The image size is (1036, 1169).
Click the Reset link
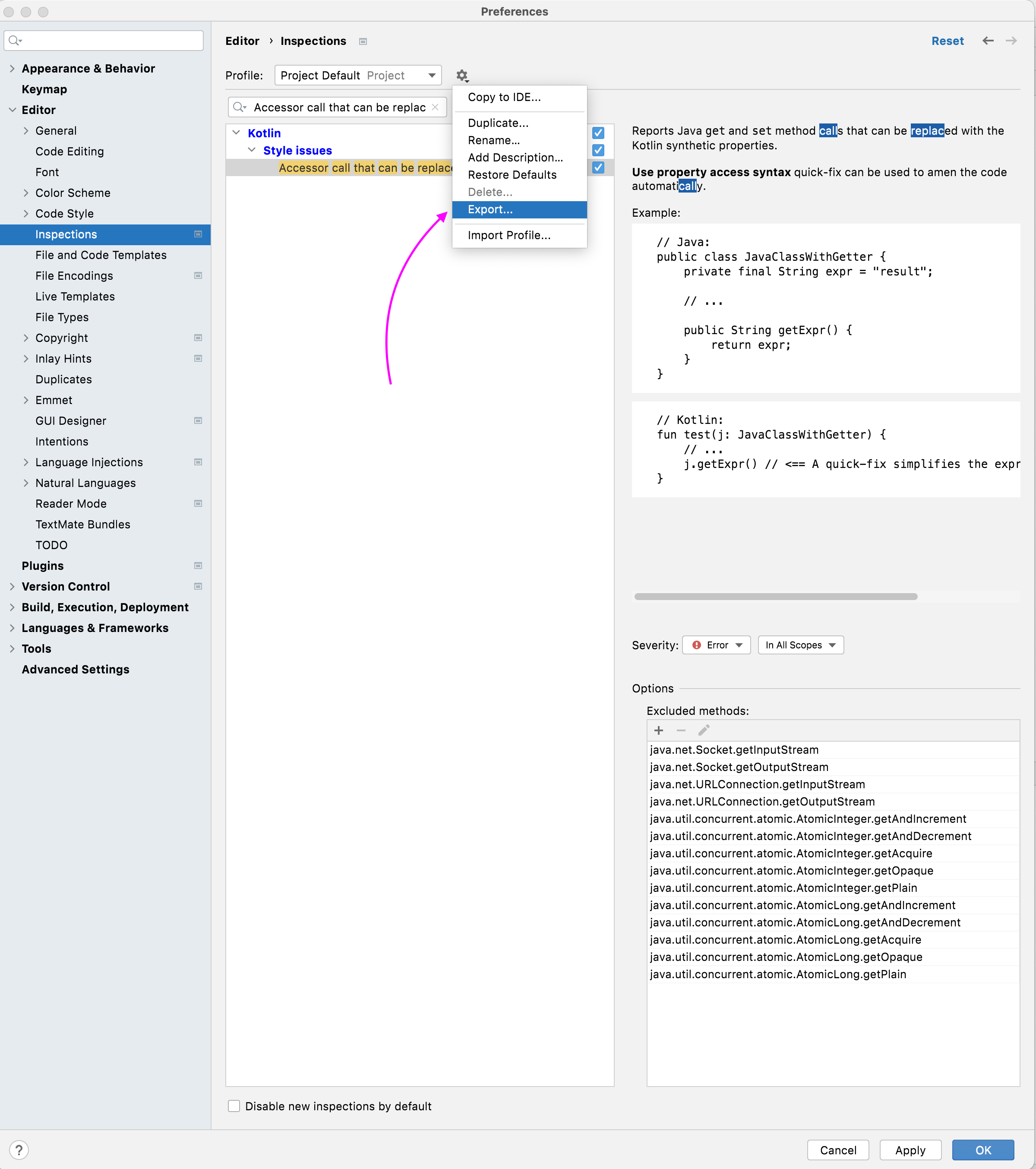click(948, 41)
